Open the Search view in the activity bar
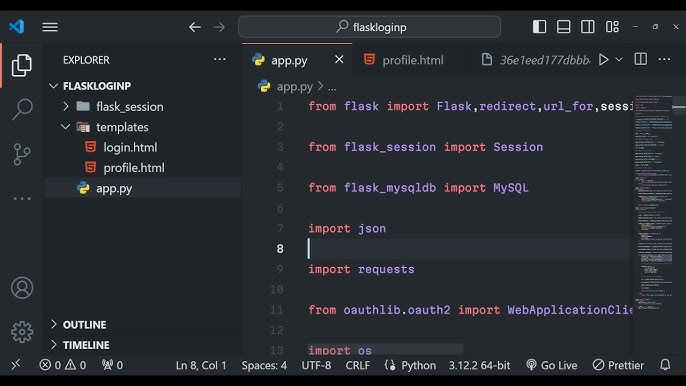 pyautogui.click(x=22, y=109)
